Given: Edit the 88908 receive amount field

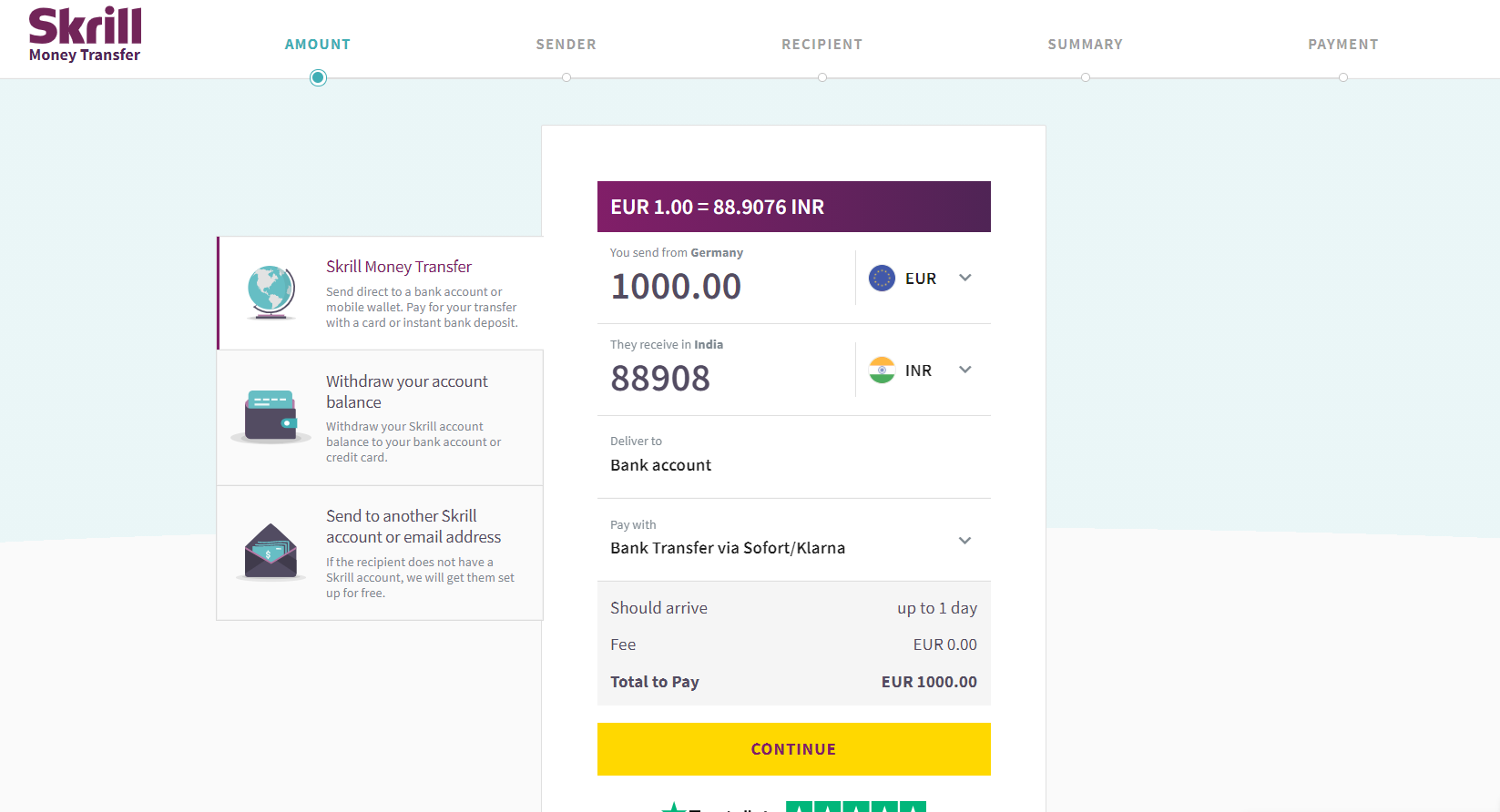Looking at the screenshot, I should [726, 378].
